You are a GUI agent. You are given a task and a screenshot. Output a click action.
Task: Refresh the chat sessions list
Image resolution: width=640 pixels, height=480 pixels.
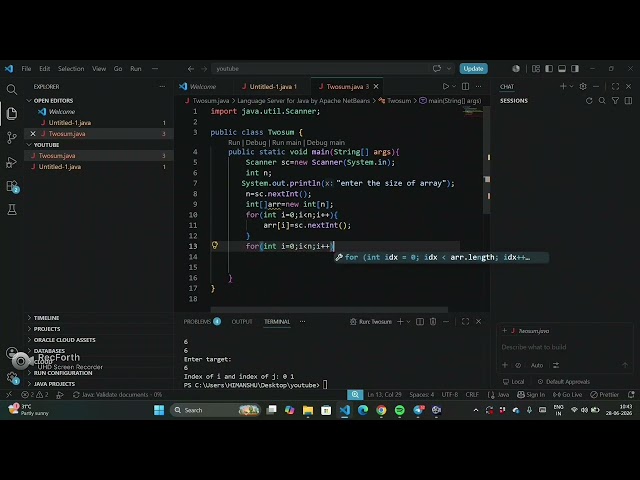pos(589,100)
